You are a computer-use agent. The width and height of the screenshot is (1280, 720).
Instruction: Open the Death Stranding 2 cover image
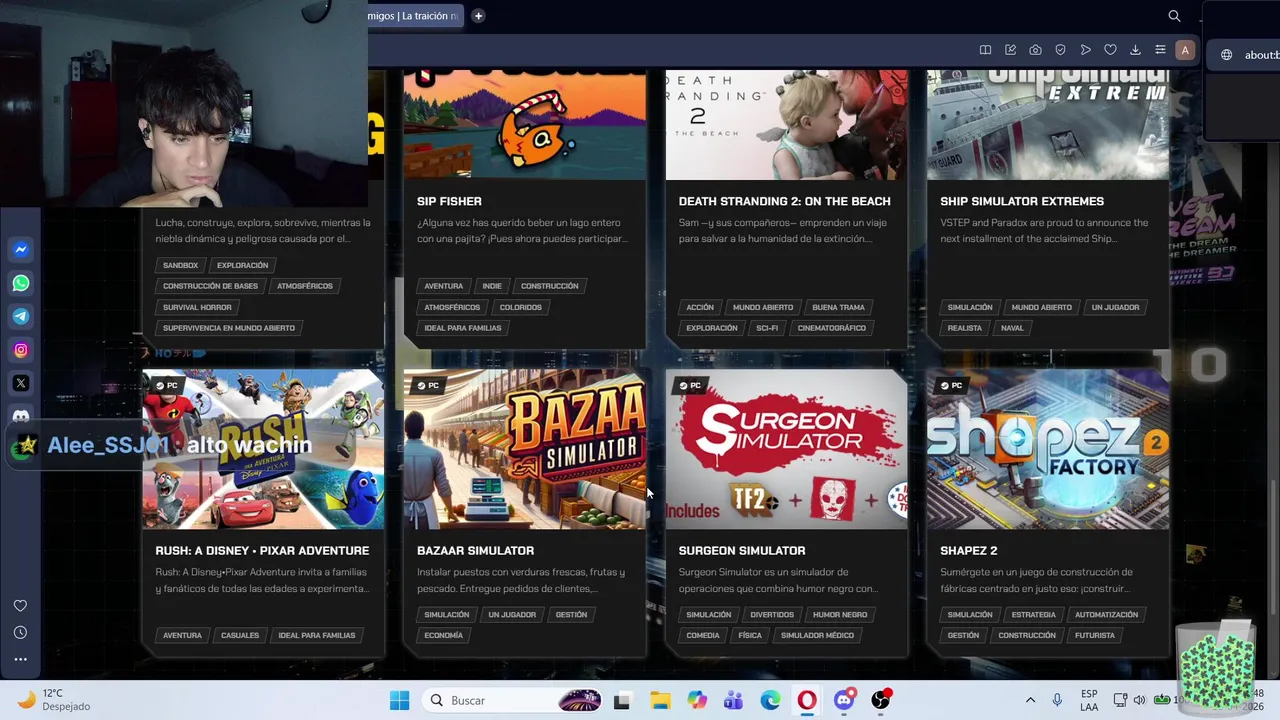pos(787,125)
